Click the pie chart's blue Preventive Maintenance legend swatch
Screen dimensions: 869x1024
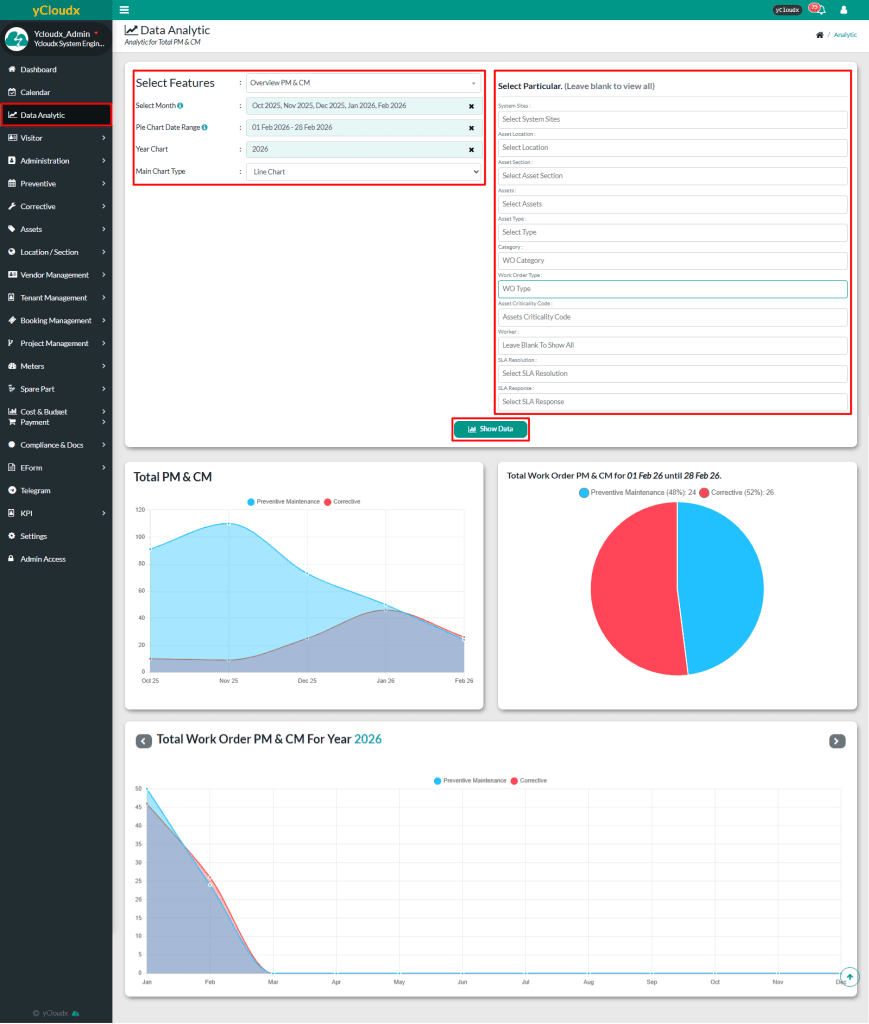[584, 493]
